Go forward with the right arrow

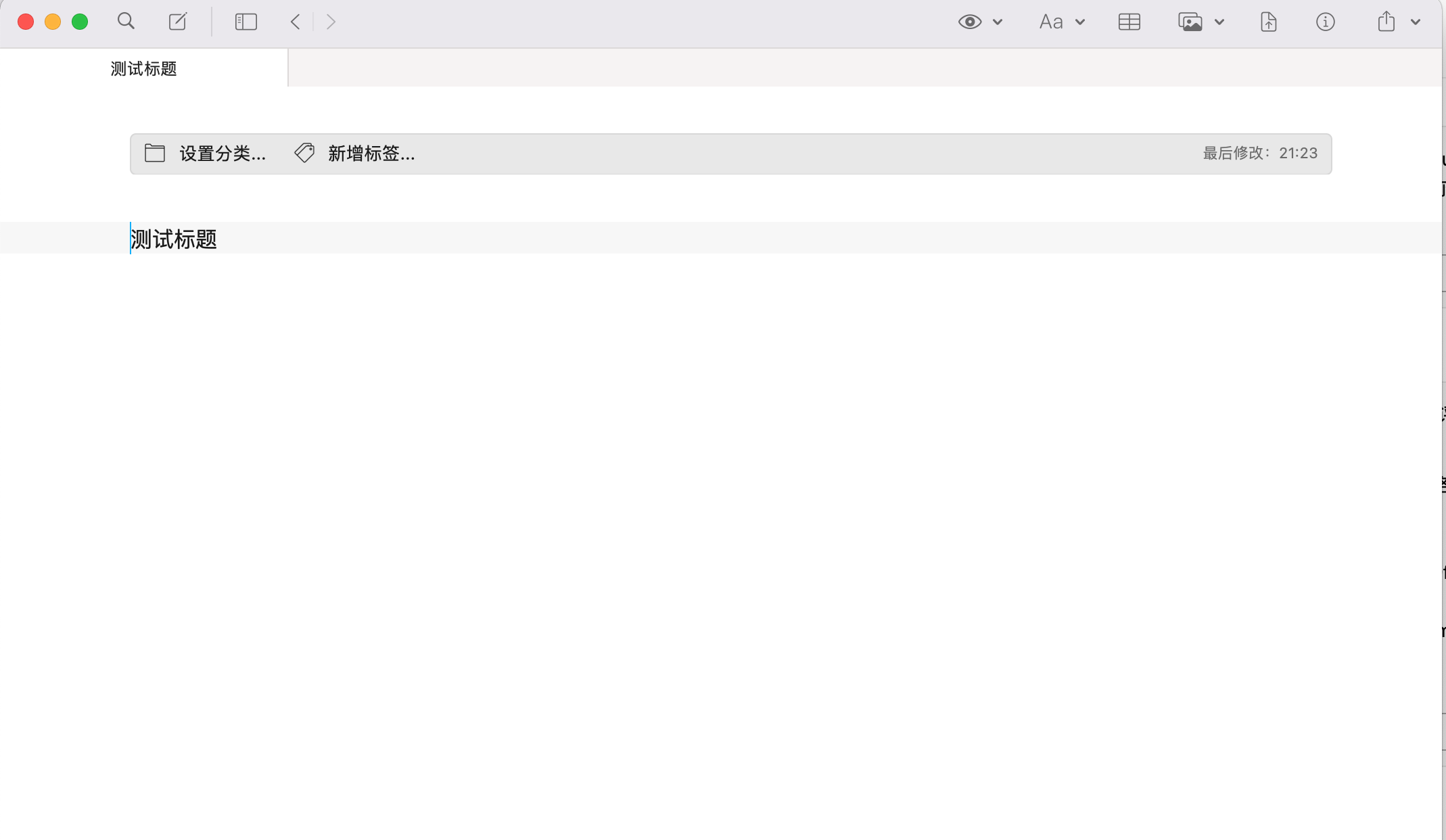[x=331, y=22]
